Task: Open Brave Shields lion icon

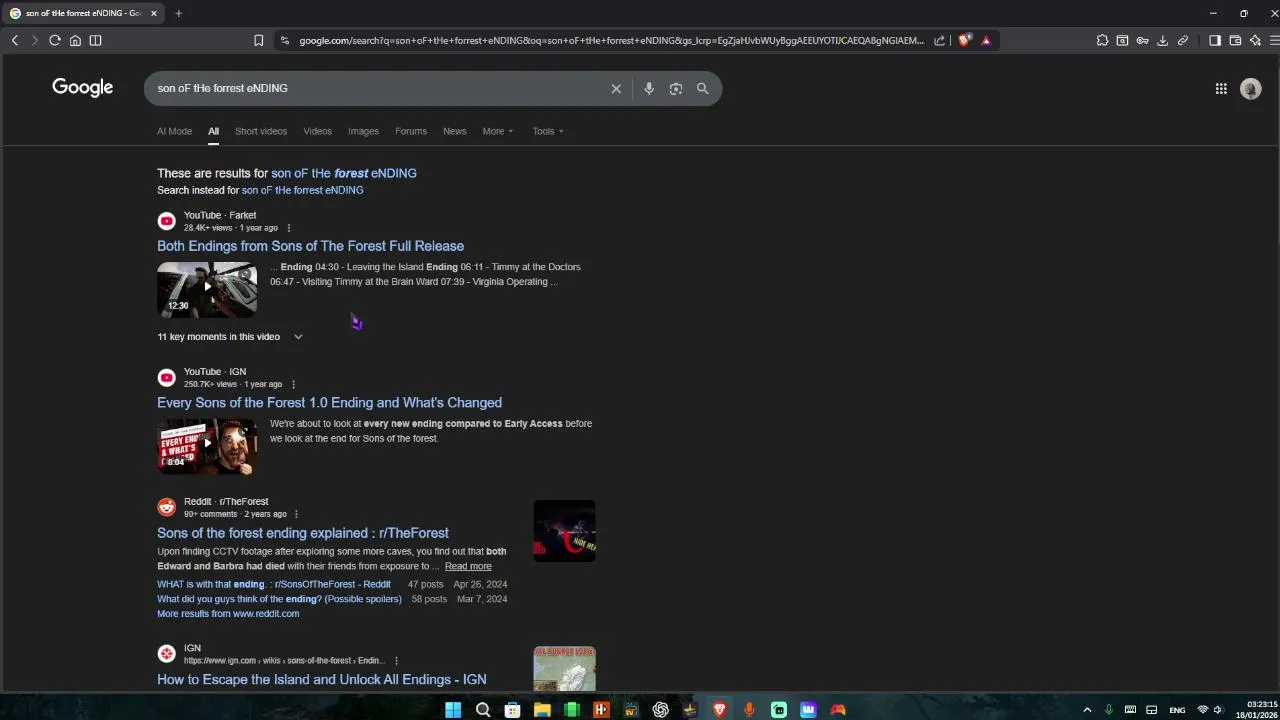Action: click(x=964, y=40)
